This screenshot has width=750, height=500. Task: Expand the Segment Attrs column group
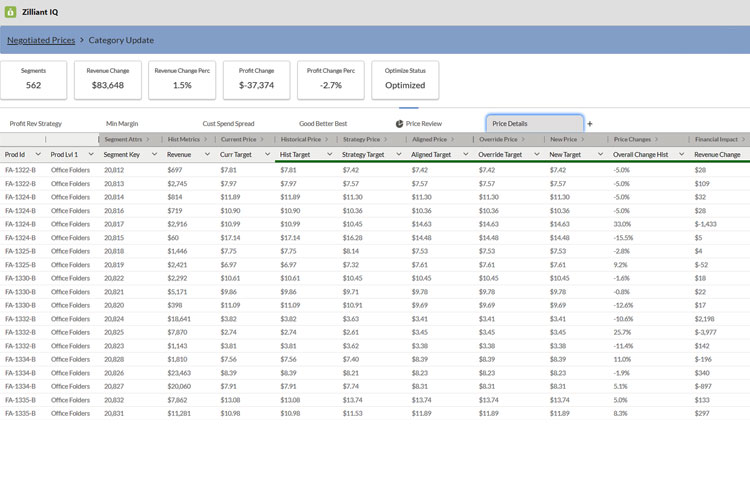coord(147,139)
